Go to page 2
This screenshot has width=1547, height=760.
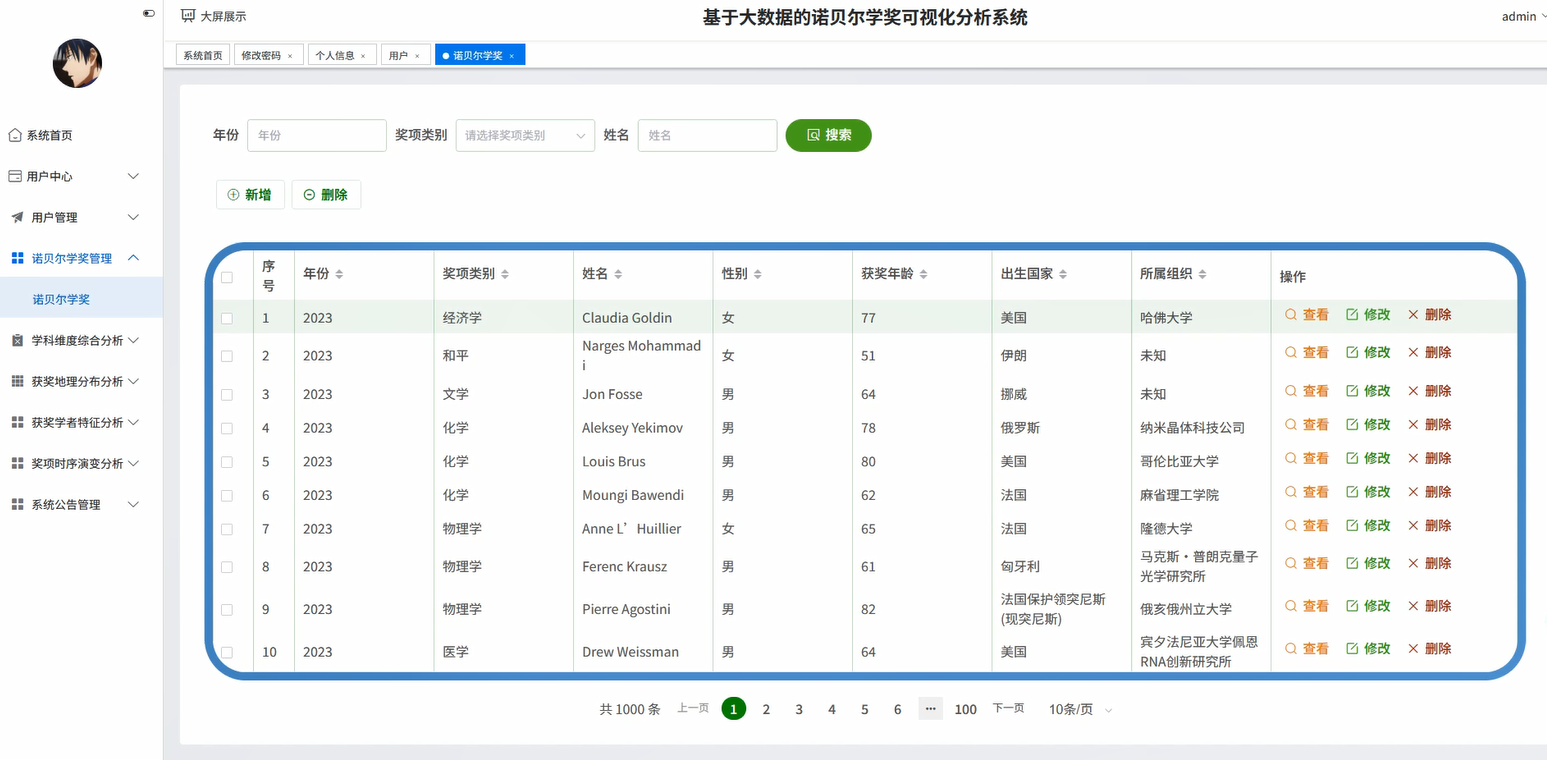(766, 709)
